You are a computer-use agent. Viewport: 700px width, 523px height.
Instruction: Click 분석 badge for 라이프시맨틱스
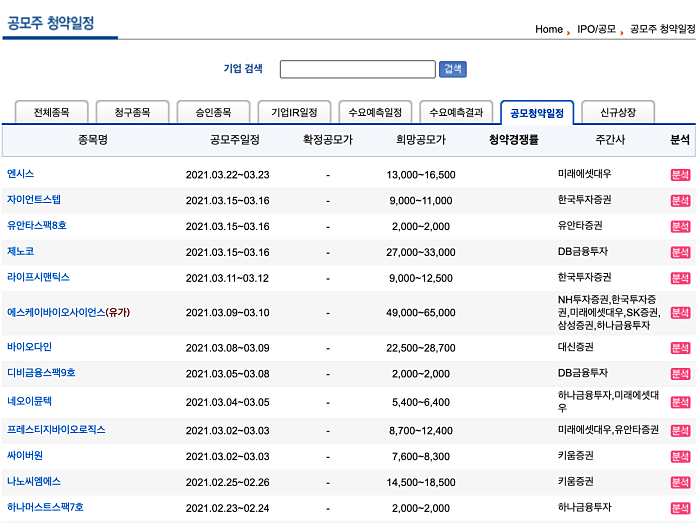click(680, 278)
